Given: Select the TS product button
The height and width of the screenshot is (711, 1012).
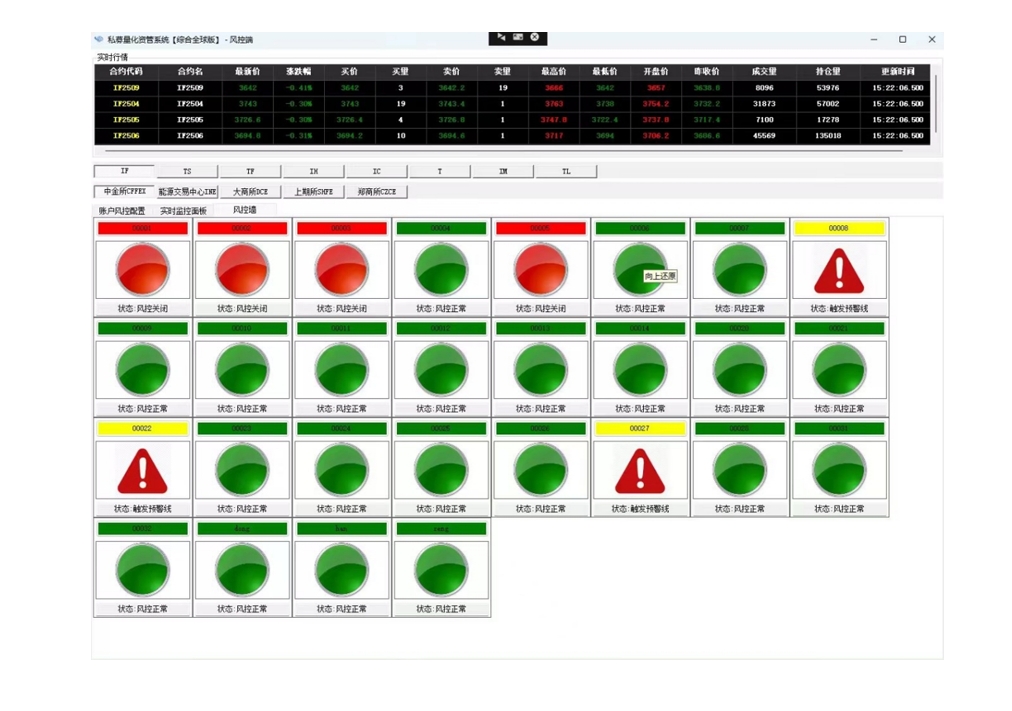Looking at the screenshot, I should (x=187, y=171).
